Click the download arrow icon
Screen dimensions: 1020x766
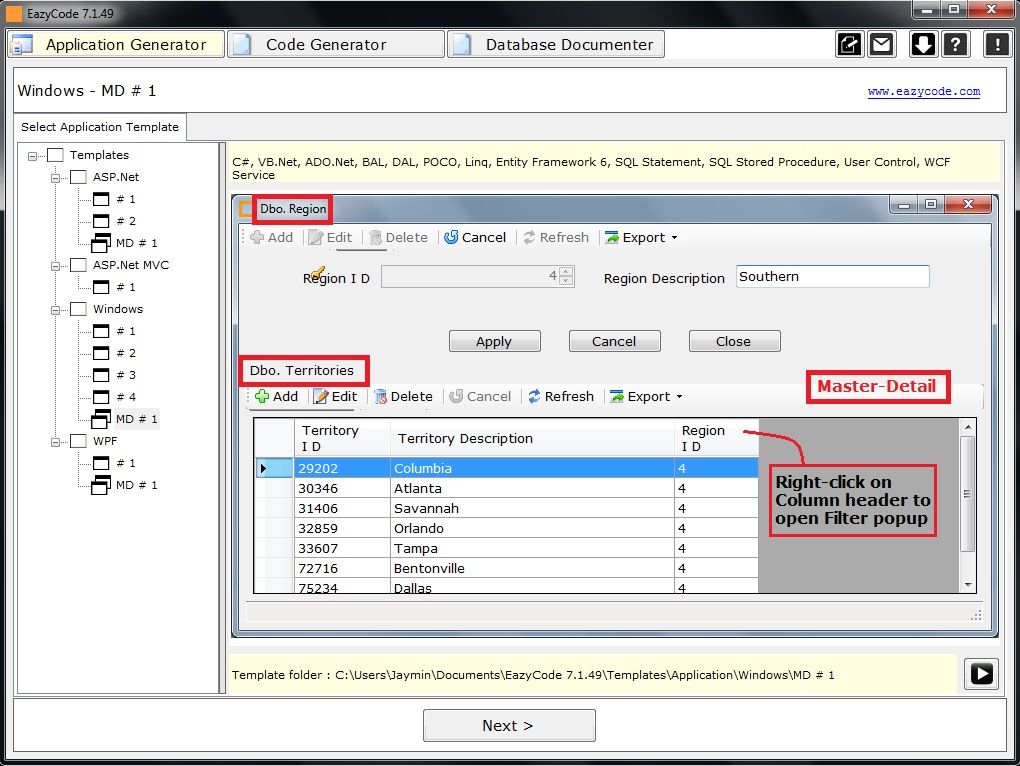pyautogui.click(x=923, y=44)
